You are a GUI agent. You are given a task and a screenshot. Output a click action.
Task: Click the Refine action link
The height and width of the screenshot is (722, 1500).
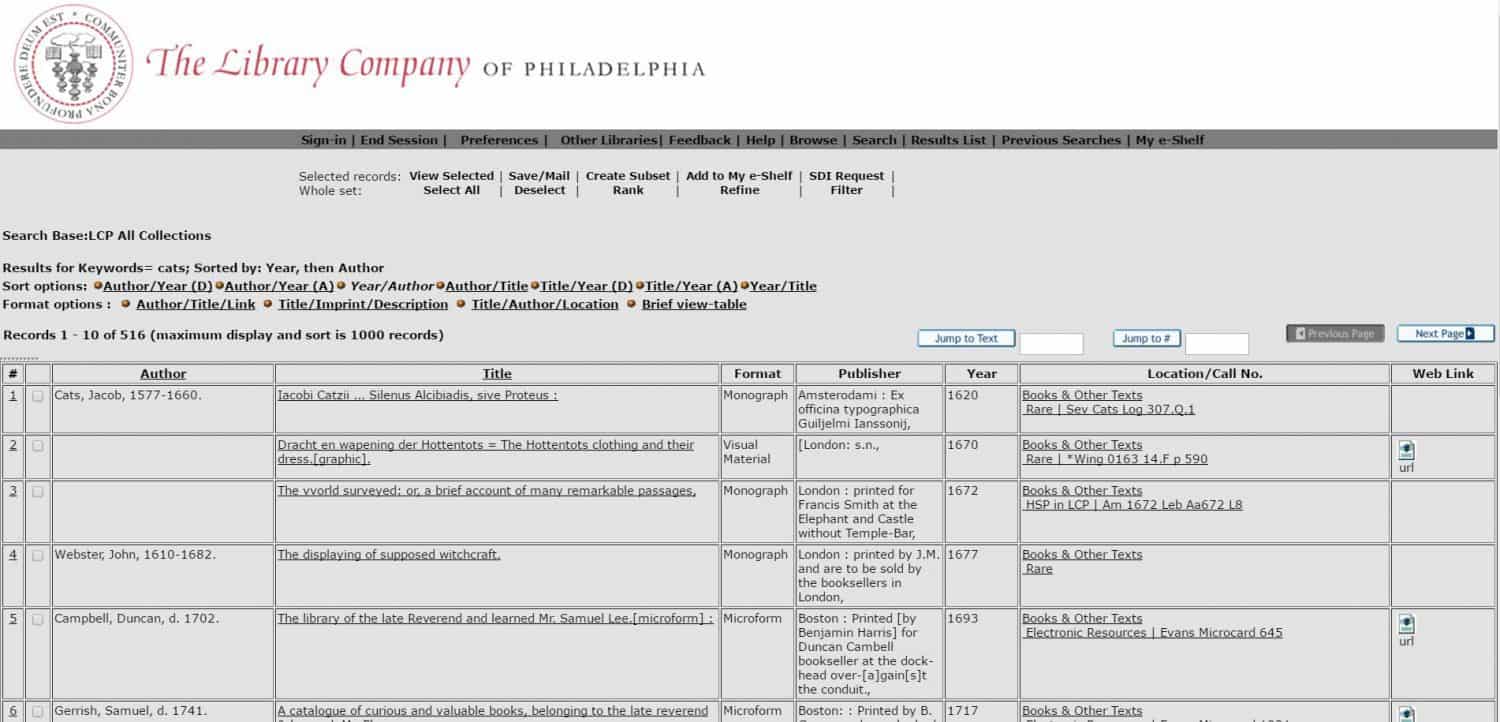click(x=739, y=190)
